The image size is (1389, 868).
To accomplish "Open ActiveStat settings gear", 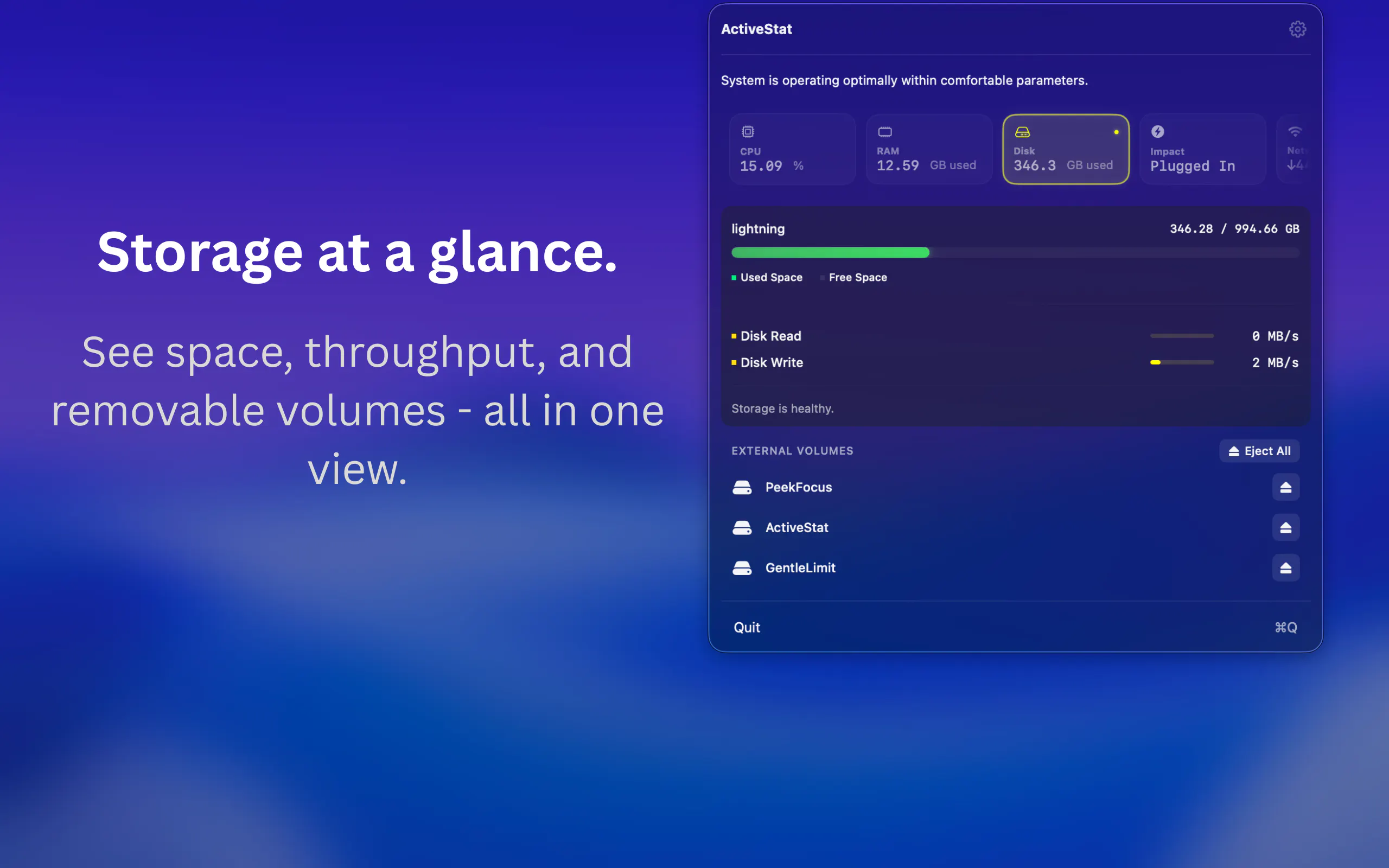I will tap(1297, 29).
